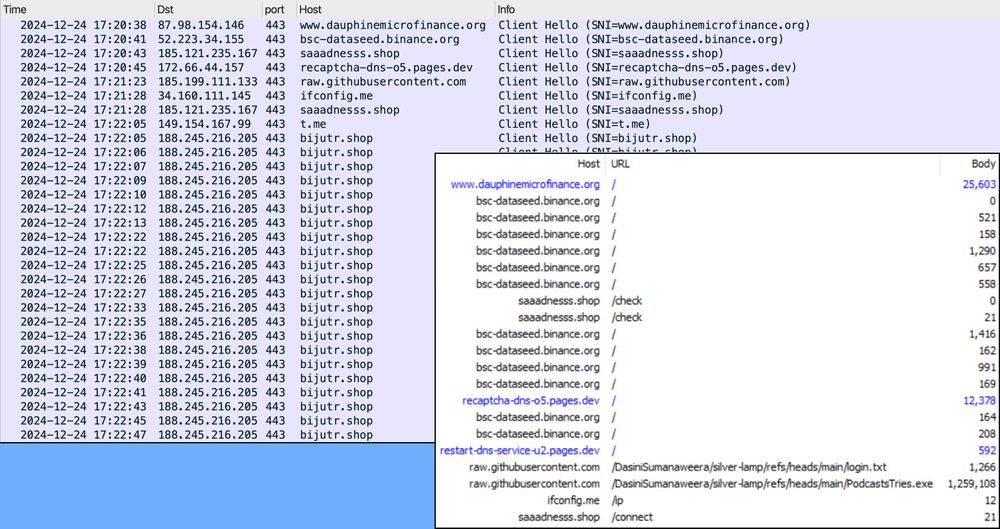Sort session list by Body column header
This screenshot has width=1000, height=529.
click(968, 164)
